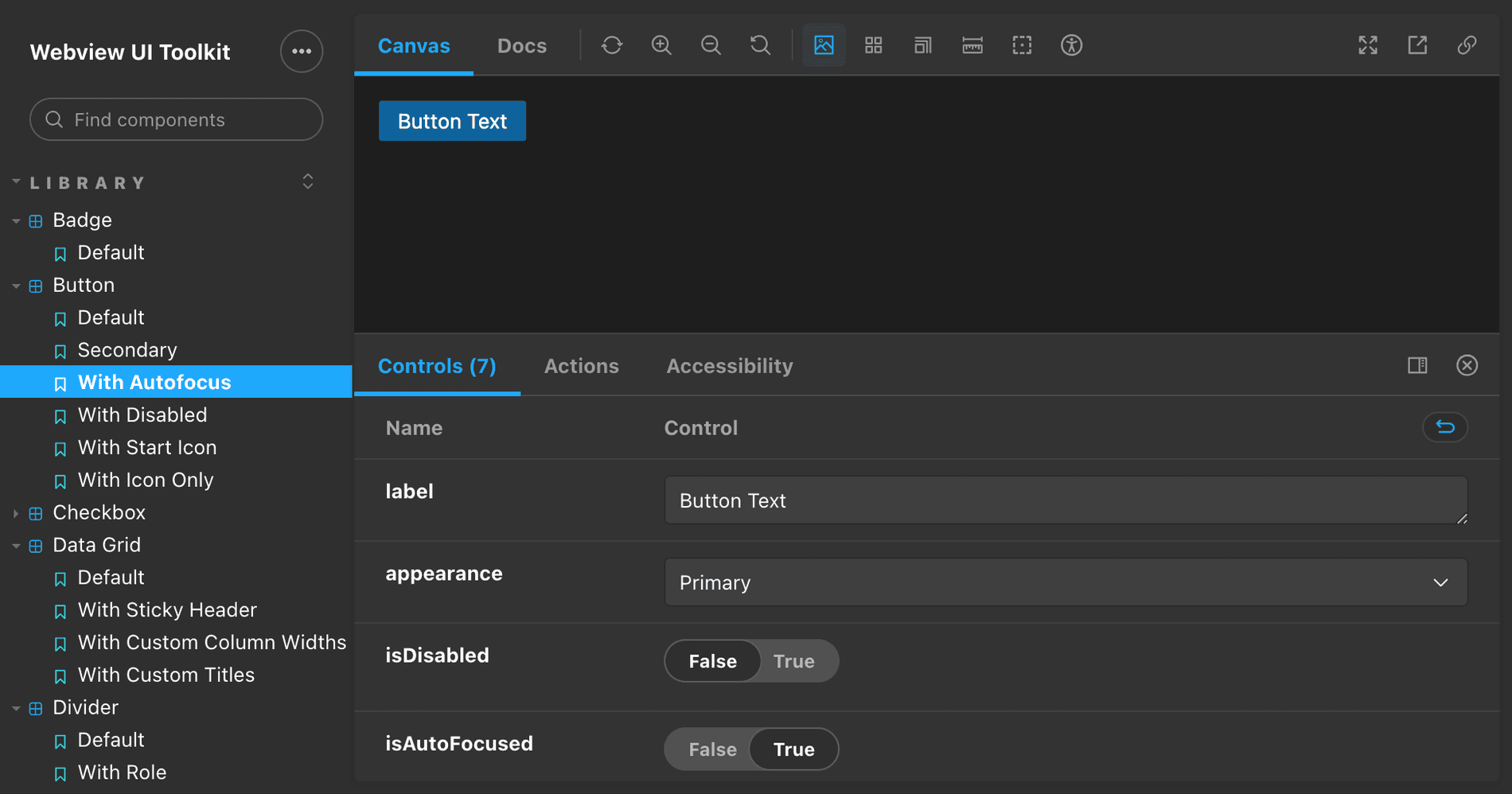Viewport: 1512px width, 794px height.
Task: Click the Badge component grid icon
Action: tap(36, 221)
